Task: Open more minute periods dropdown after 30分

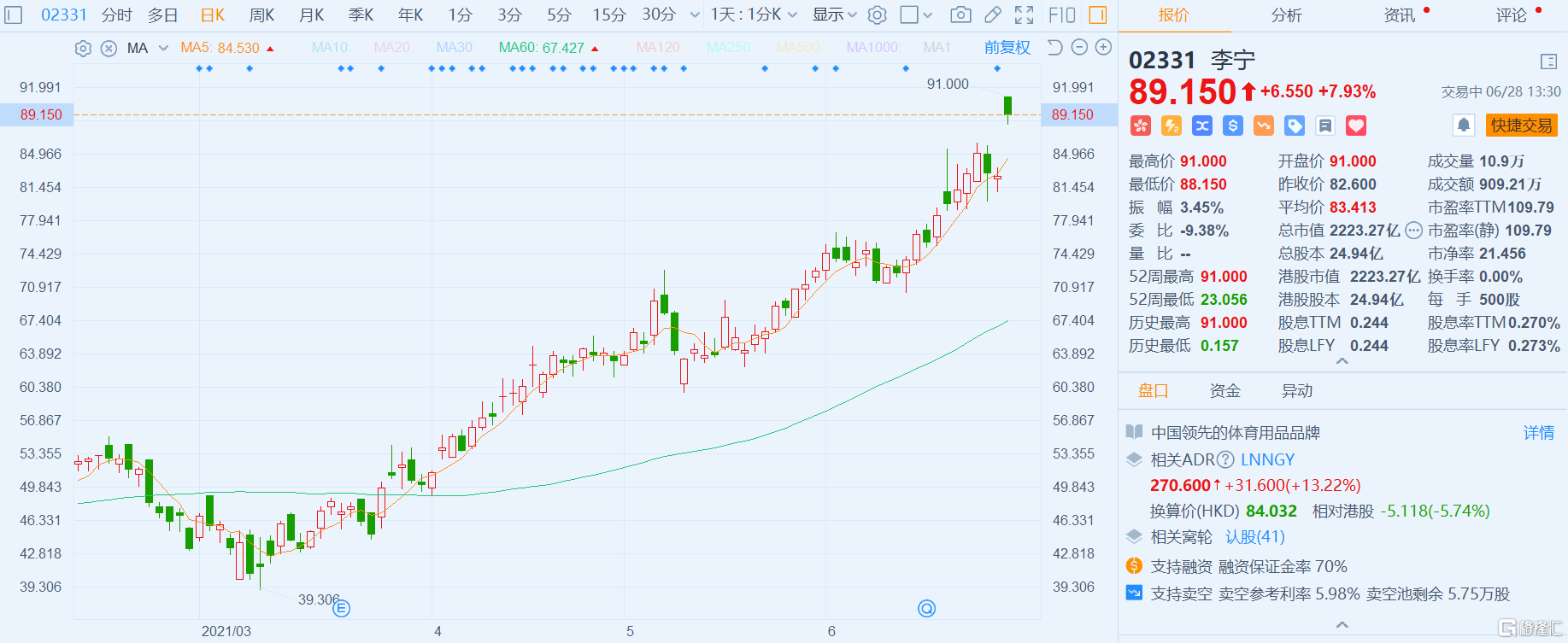Action: 694,15
